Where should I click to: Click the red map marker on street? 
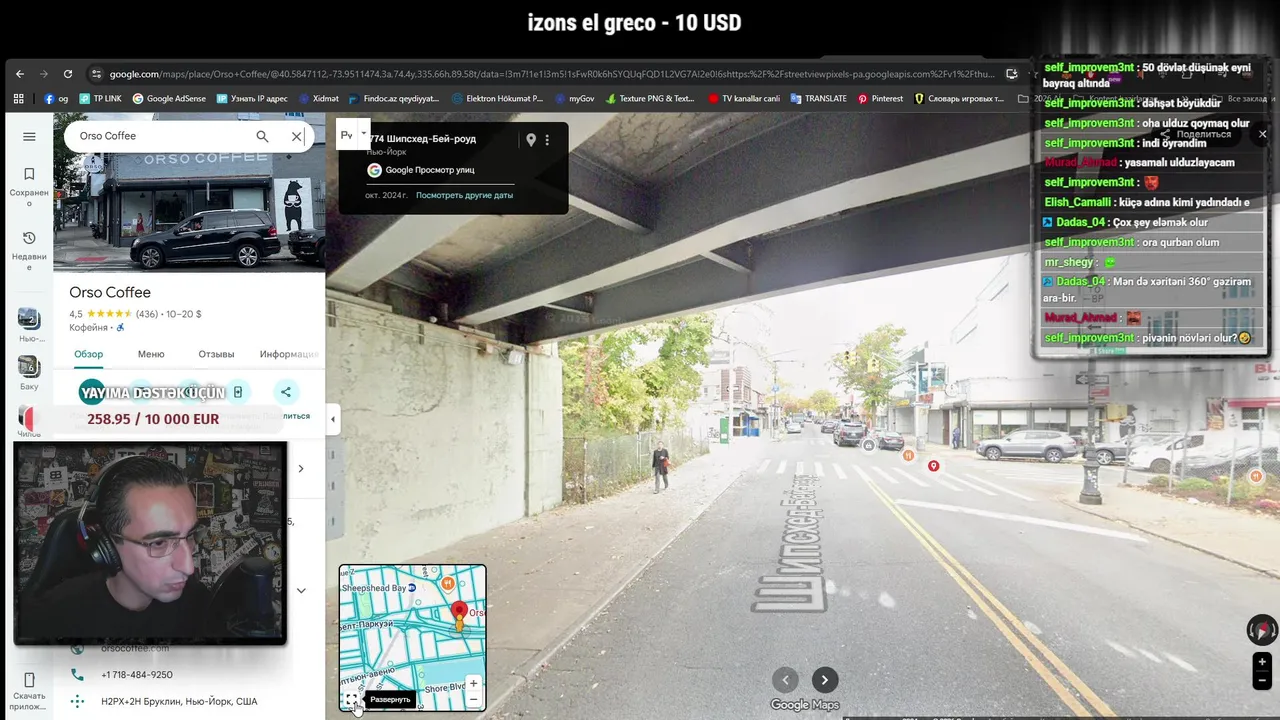click(933, 466)
